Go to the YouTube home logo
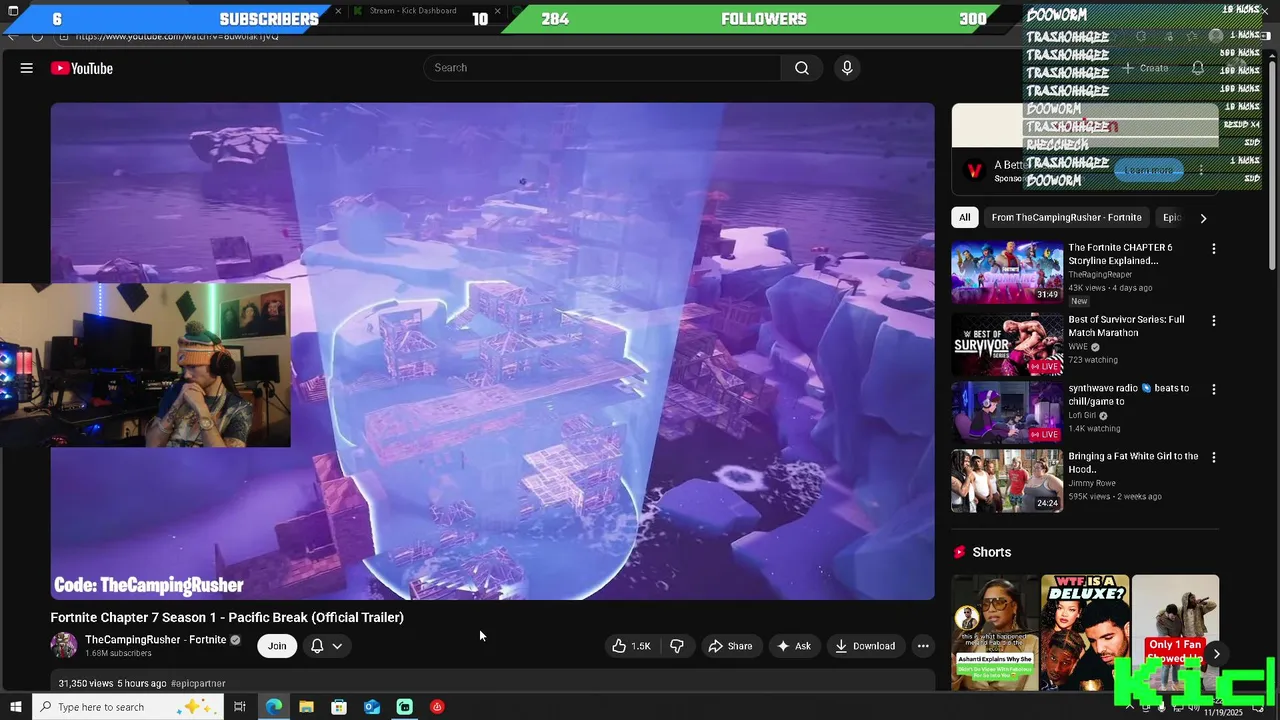The width and height of the screenshot is (1280, 720). (x=82, y=68)
